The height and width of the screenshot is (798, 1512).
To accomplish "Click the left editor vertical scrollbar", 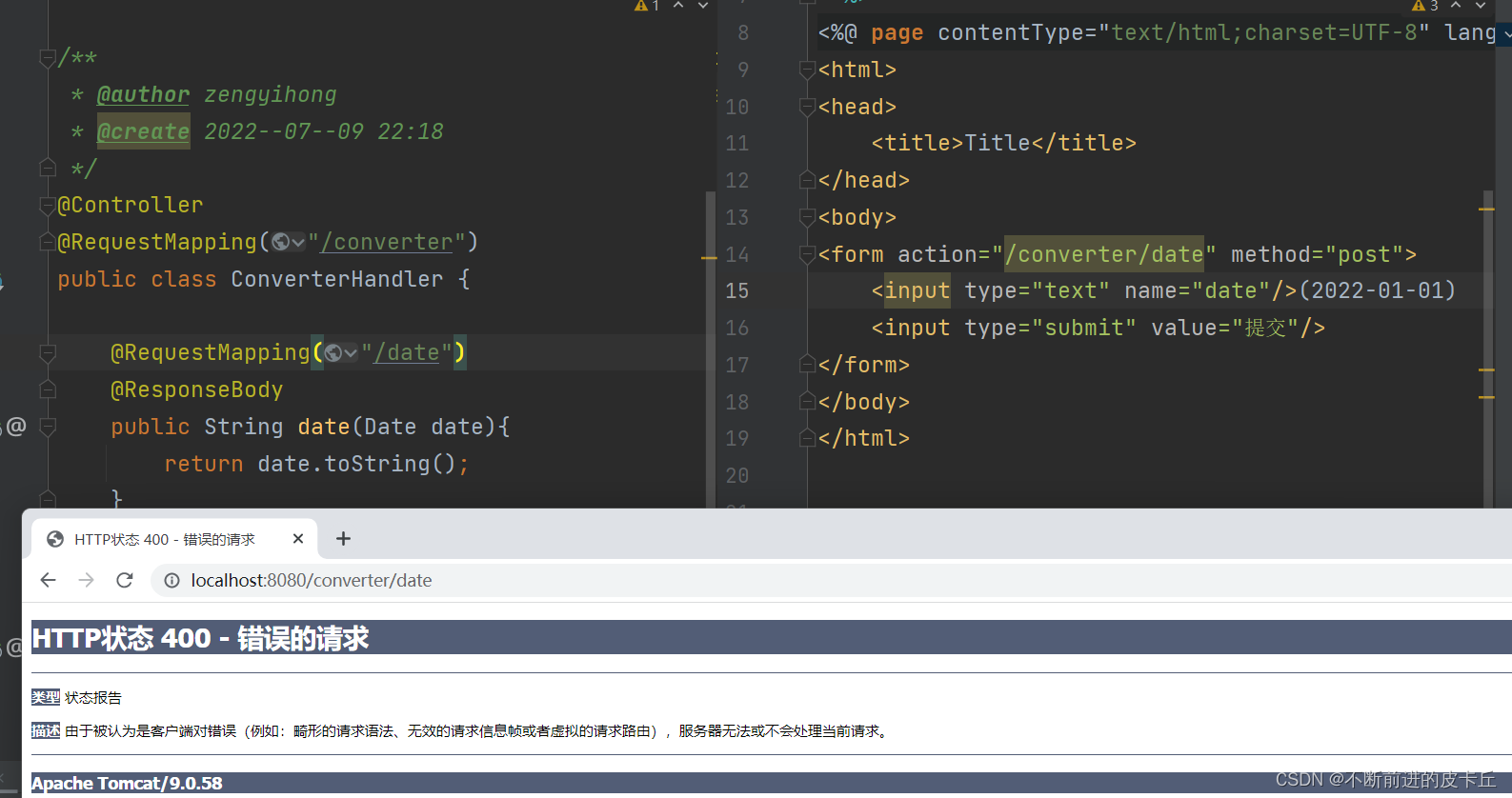I will [x=710, y=348].
